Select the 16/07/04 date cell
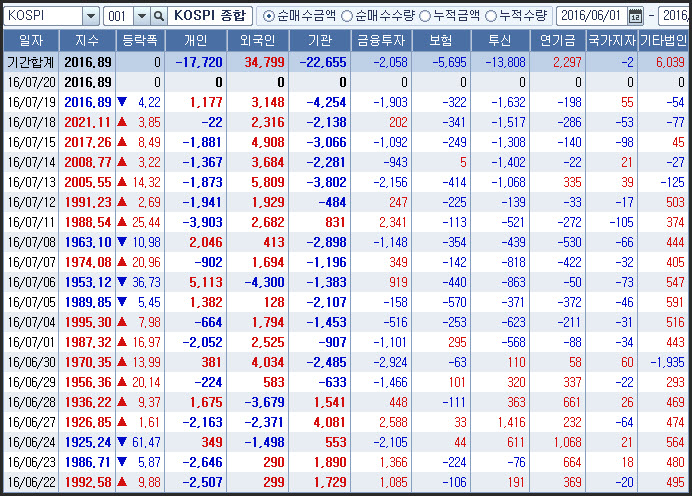 point(31,322)
